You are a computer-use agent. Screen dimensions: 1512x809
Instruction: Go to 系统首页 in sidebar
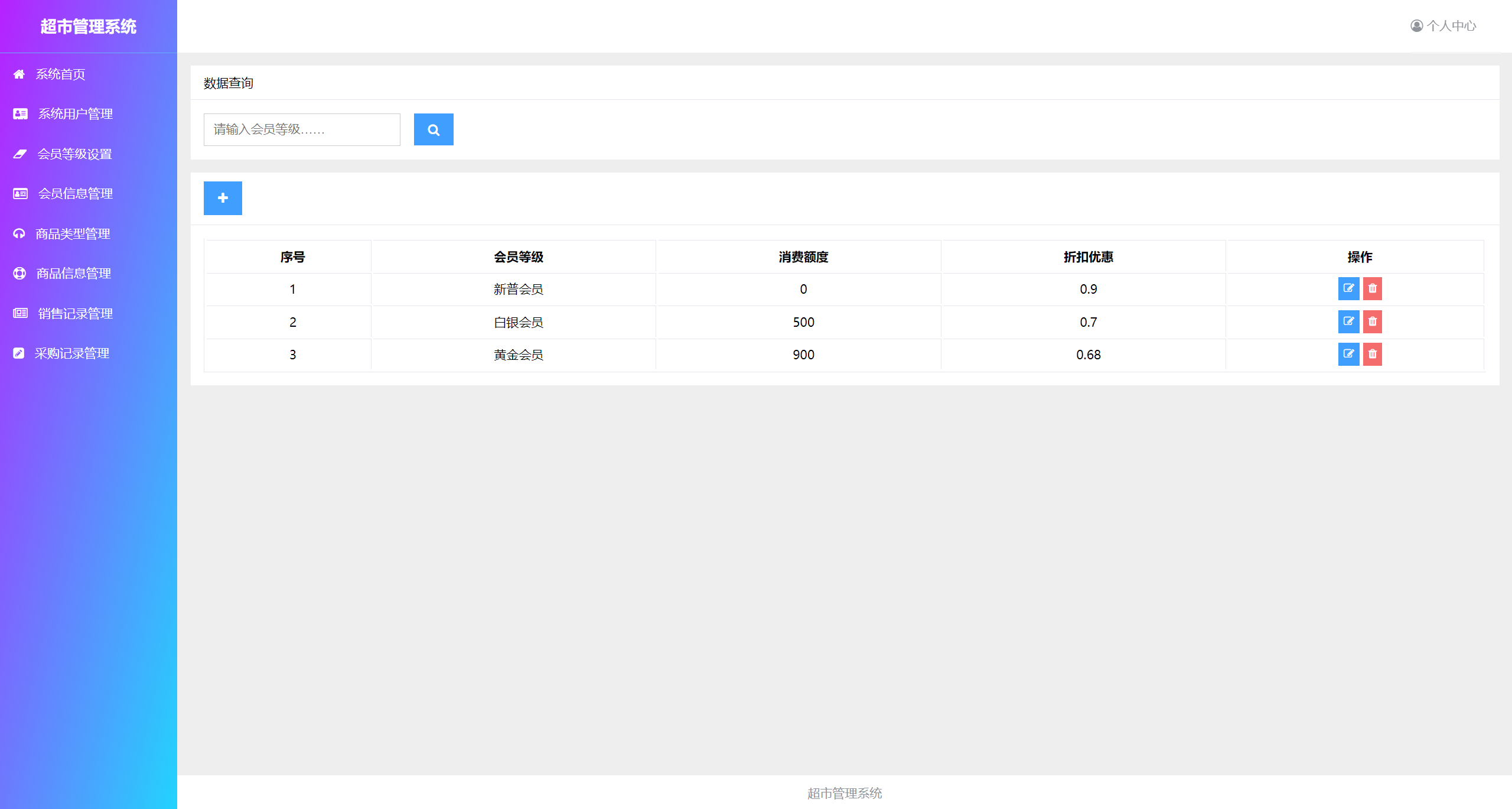pos(60,74)
